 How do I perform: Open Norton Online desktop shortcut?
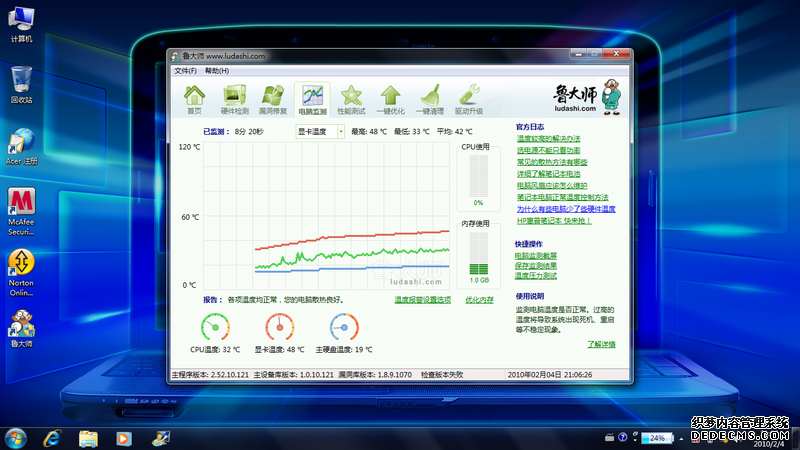(21, 272)
